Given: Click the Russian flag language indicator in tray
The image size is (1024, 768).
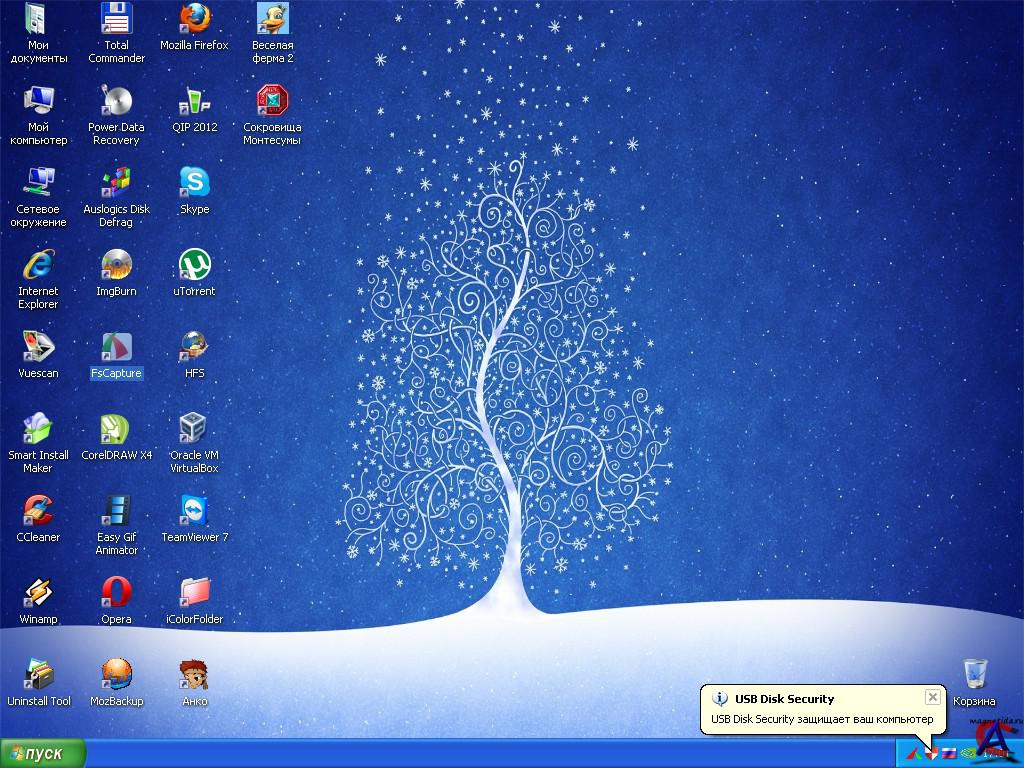Looking at the screenshot, I should 948,753.
